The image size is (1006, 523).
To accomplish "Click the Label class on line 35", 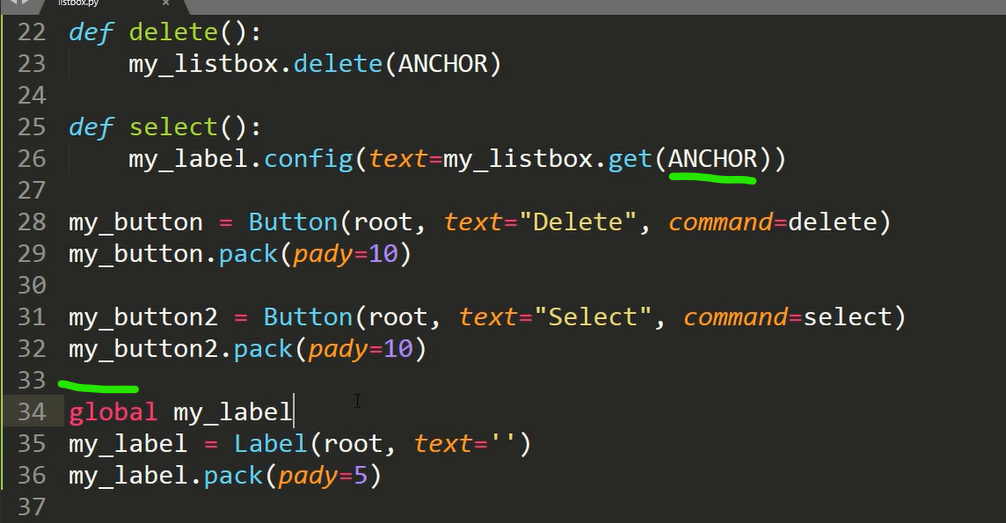I will click(x=271, y=443).
